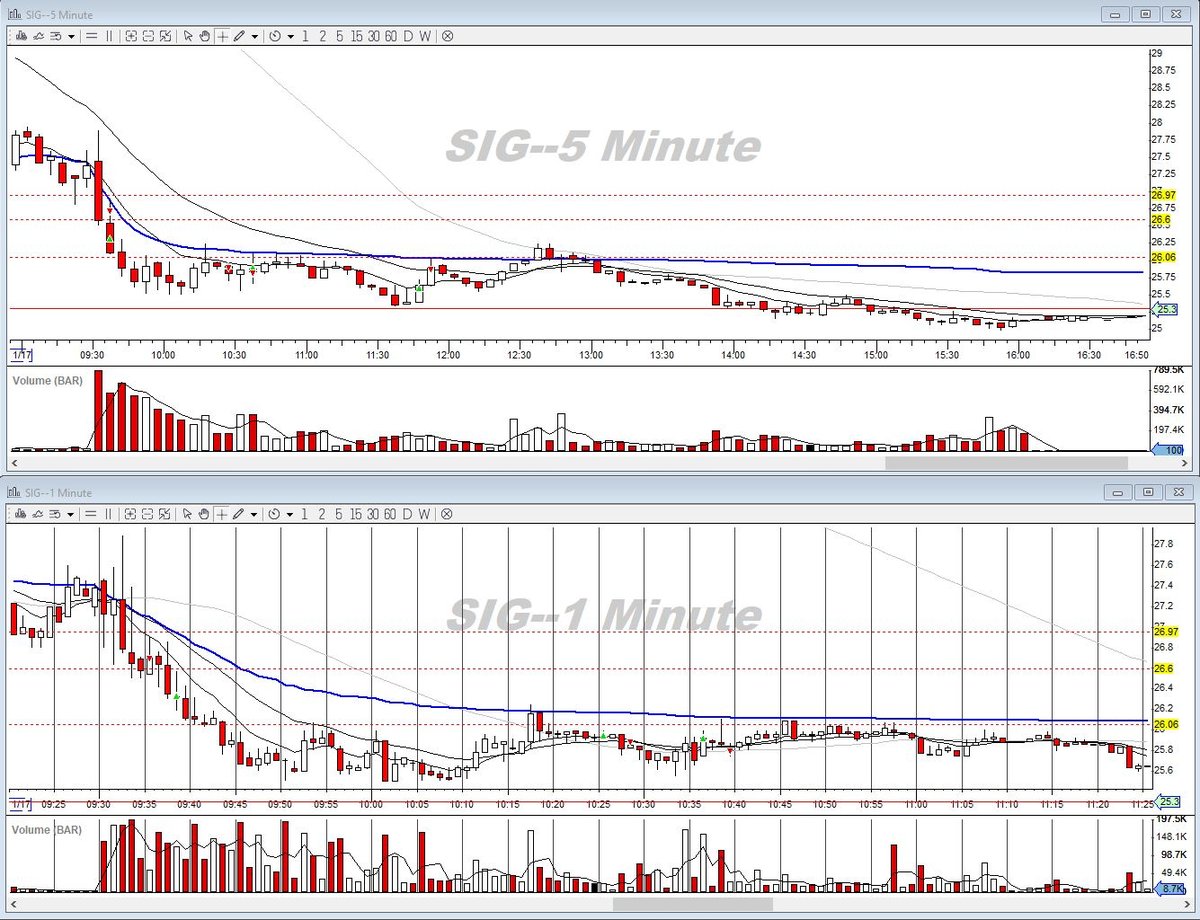Select the pencil drawing tool in 1 Minute chart
Viewport: 1200px width, 920px height.
(x=239, y=514)
